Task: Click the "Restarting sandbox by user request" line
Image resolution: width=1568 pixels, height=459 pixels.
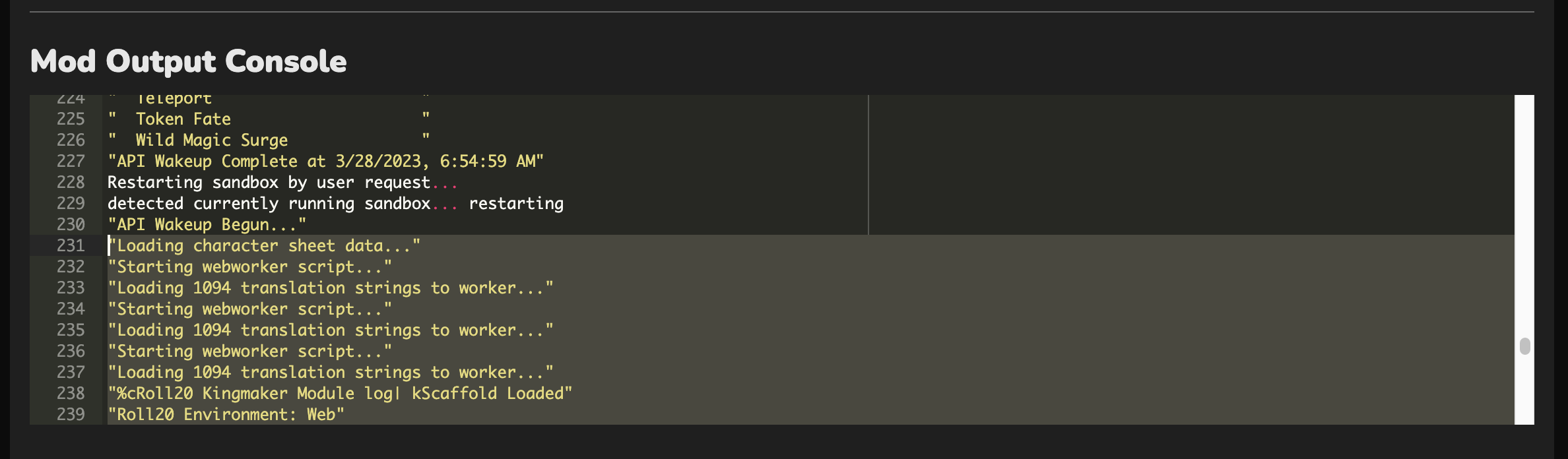Action: coord(282,182)
